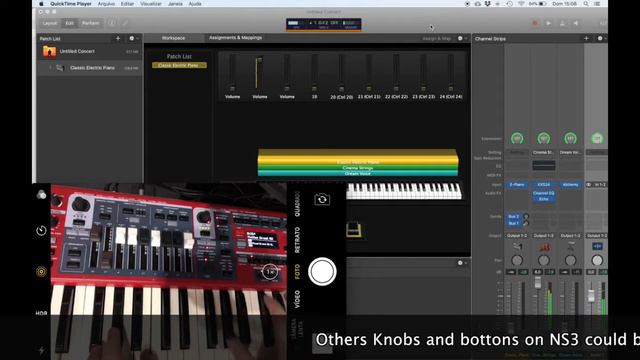Click Expression knob on second channel strip
This screenshot has height=360, width=640.
(x=544, y=138)
